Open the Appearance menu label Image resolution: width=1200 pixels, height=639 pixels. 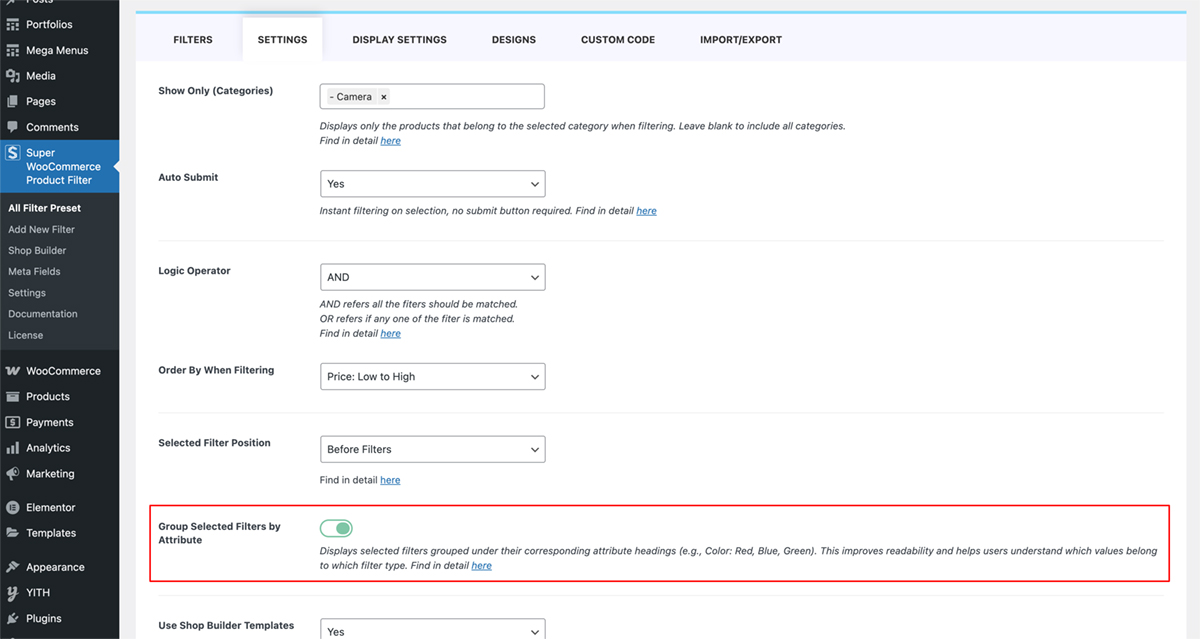point(55,567)
